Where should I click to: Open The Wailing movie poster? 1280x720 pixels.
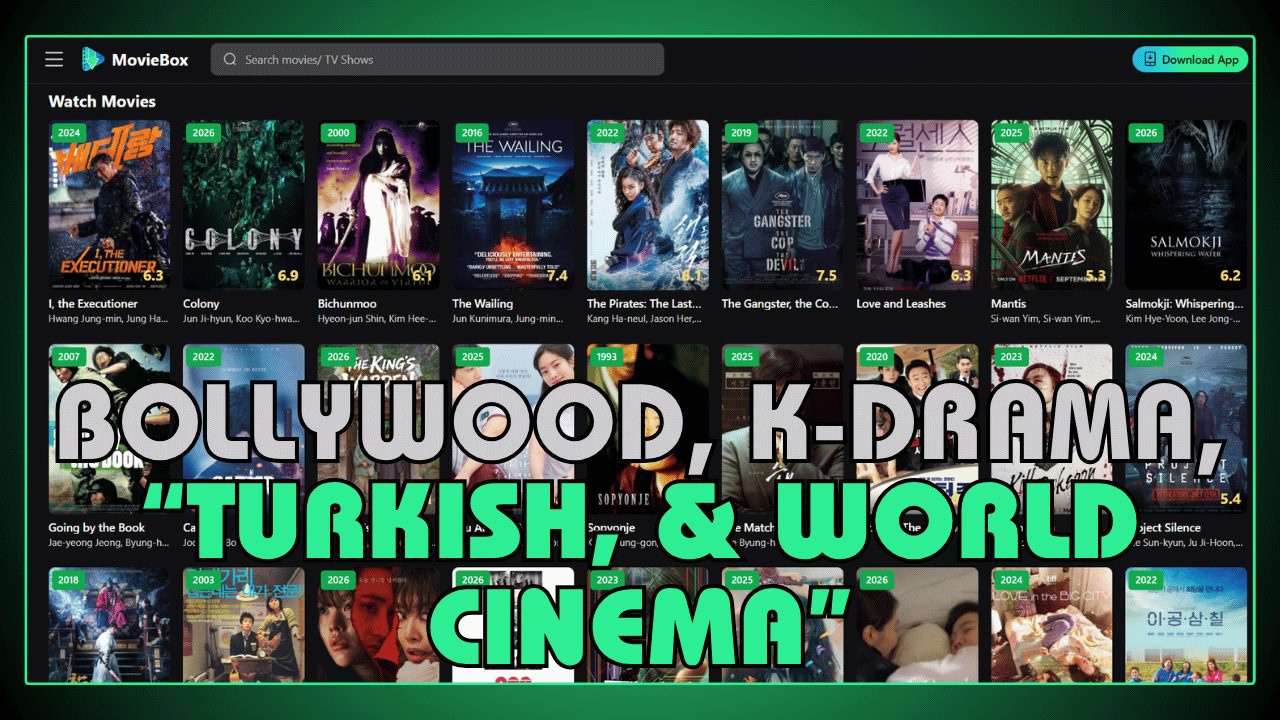[x=513, y=205]
